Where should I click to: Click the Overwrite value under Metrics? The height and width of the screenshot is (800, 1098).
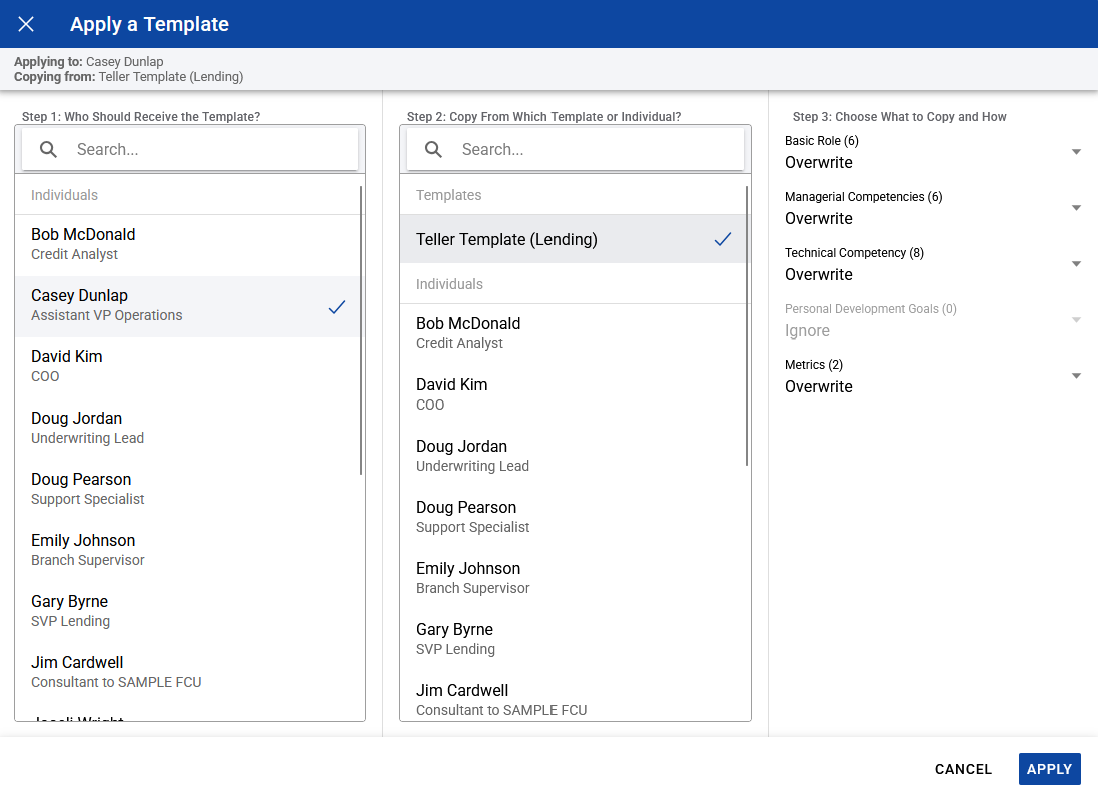(x=819, y=387)
